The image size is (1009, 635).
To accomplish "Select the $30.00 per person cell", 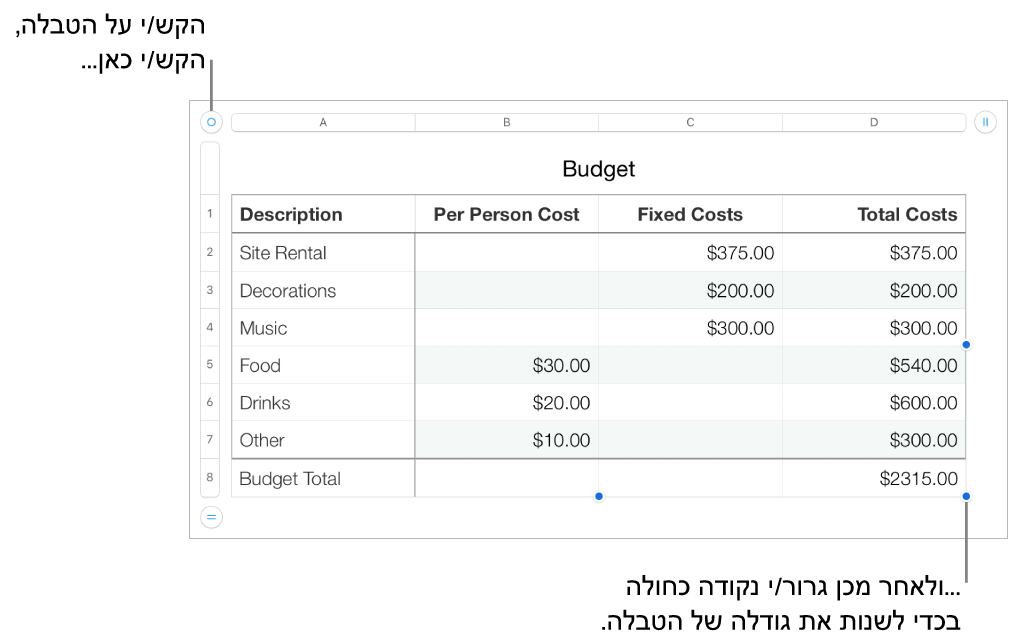I will click(506, 365).
